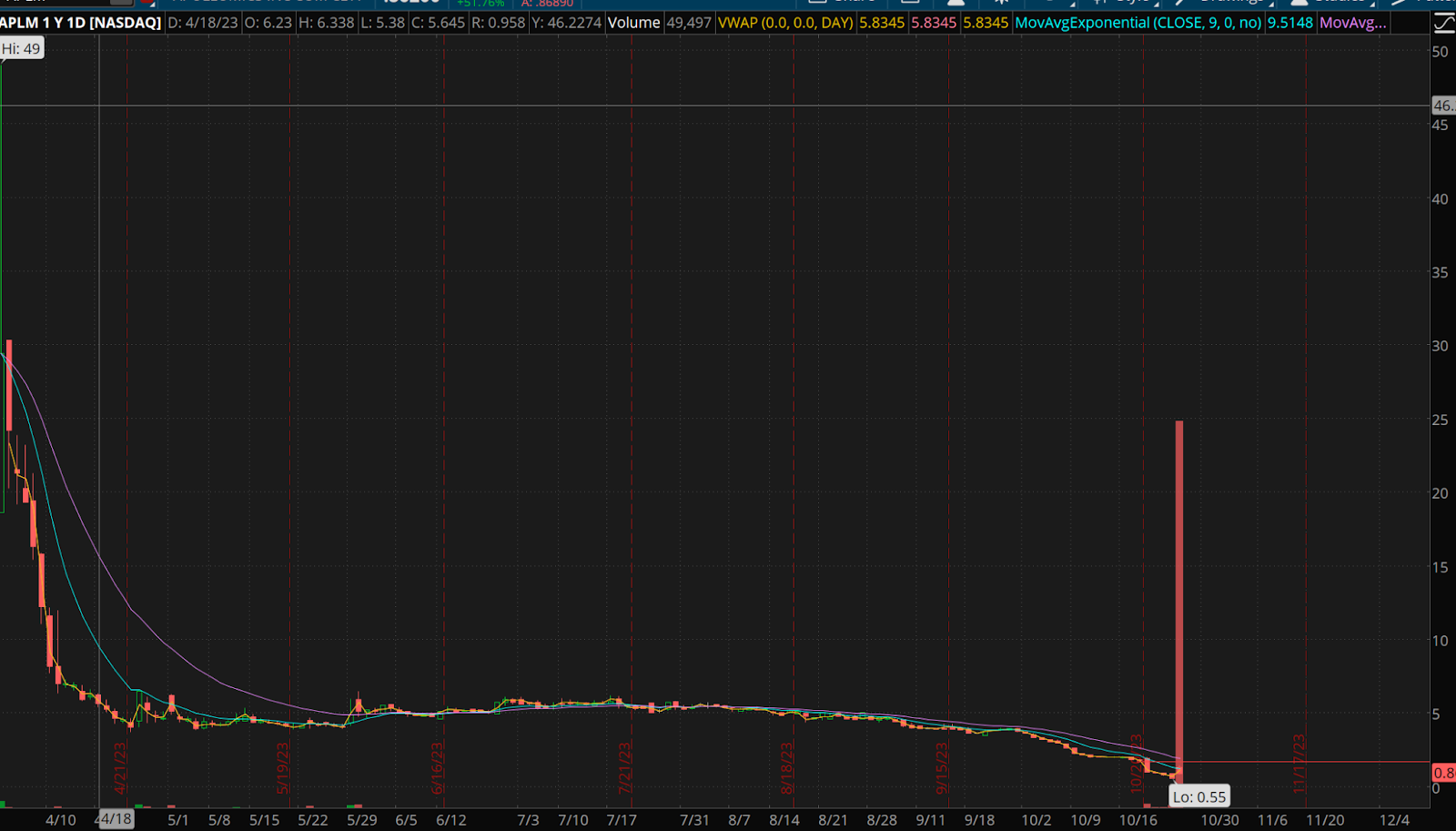Select the Volume study label in the header
The height and width of the screenshot is (831, 1456).
(x=633, y=23)
